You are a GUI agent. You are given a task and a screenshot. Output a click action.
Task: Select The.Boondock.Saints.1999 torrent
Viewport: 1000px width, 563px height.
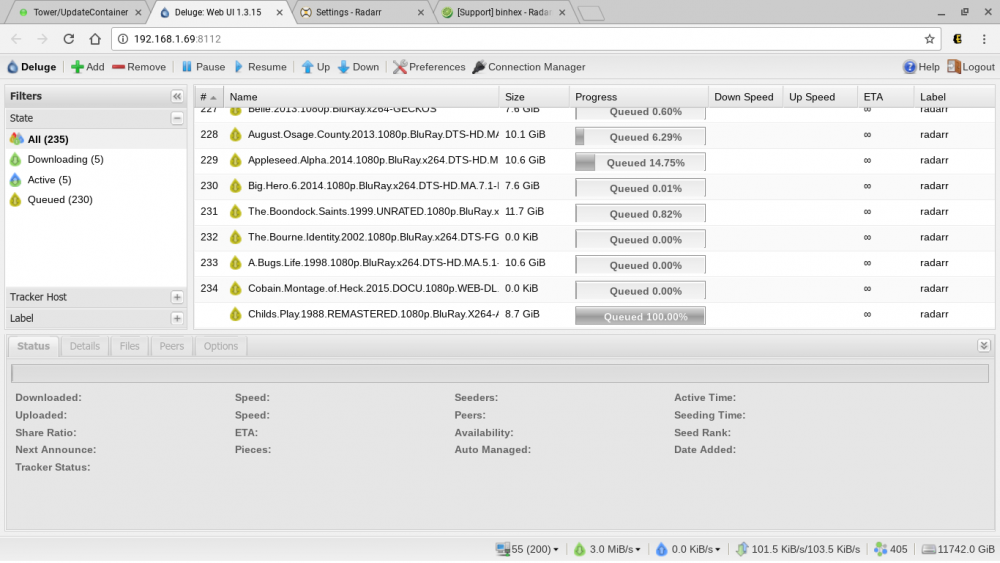[x=594, y=212]
